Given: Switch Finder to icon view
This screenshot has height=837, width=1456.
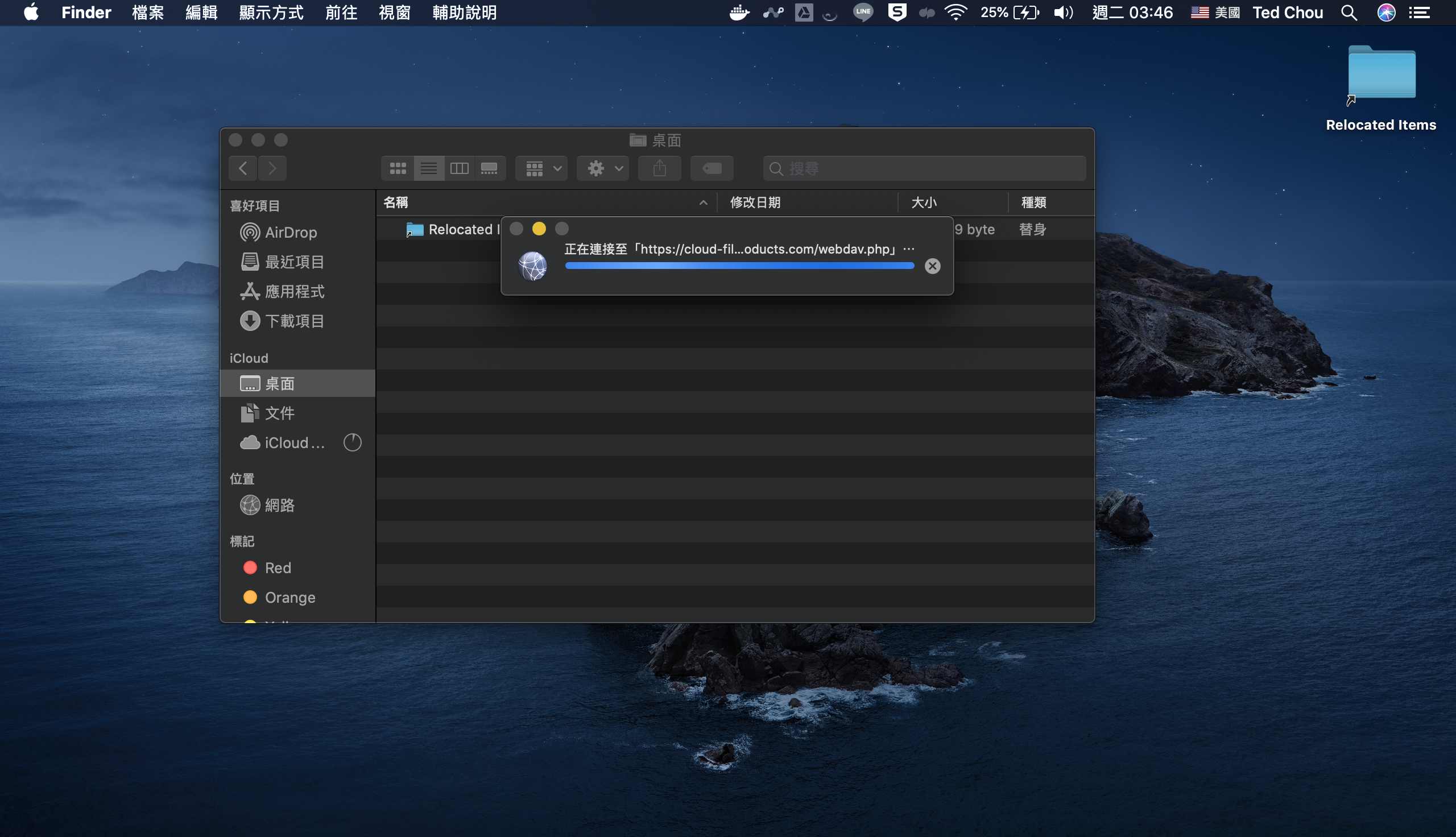Looking at the screenshot, I should 397,168.
